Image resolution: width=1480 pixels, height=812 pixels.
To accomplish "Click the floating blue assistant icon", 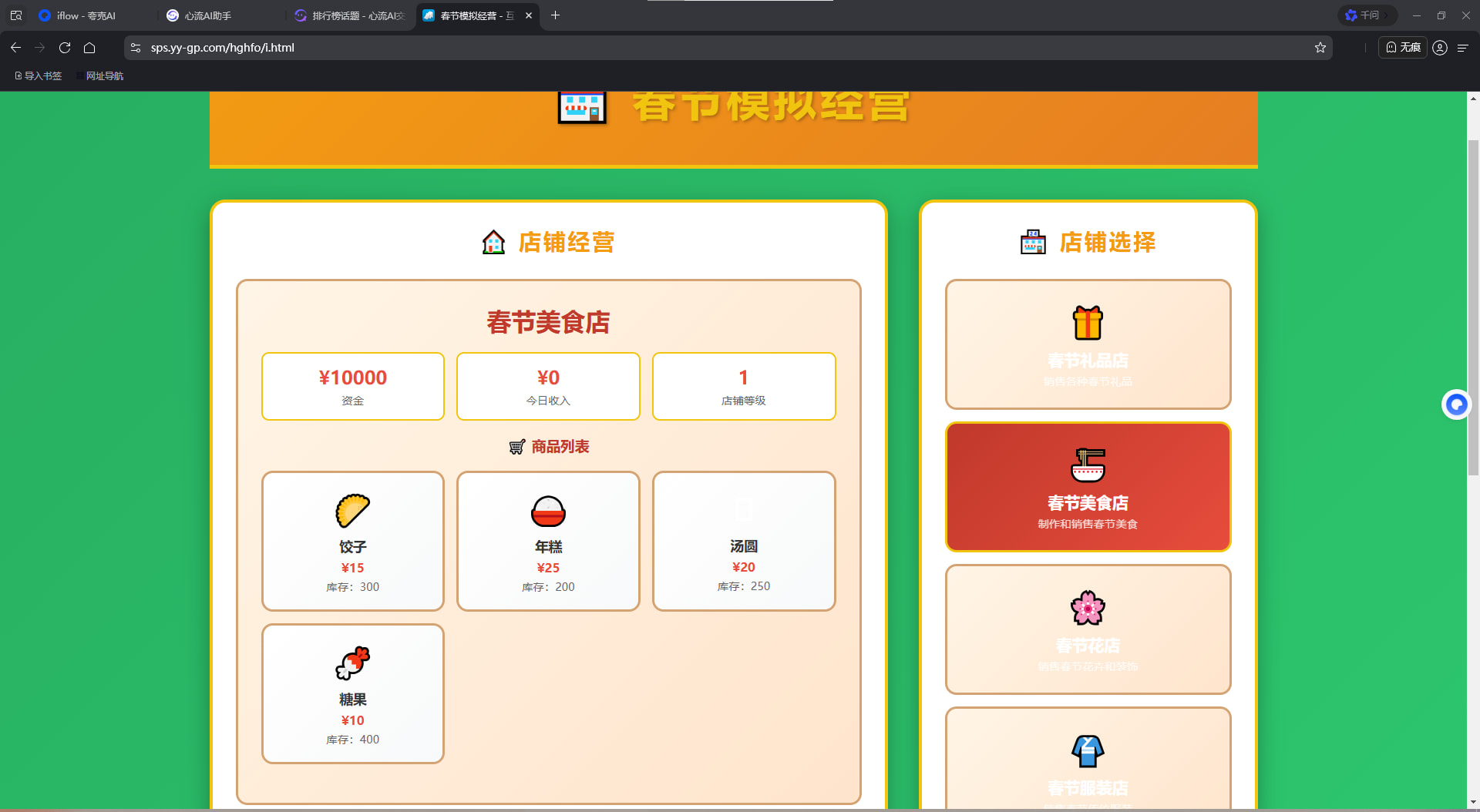I will point(1456,404).
